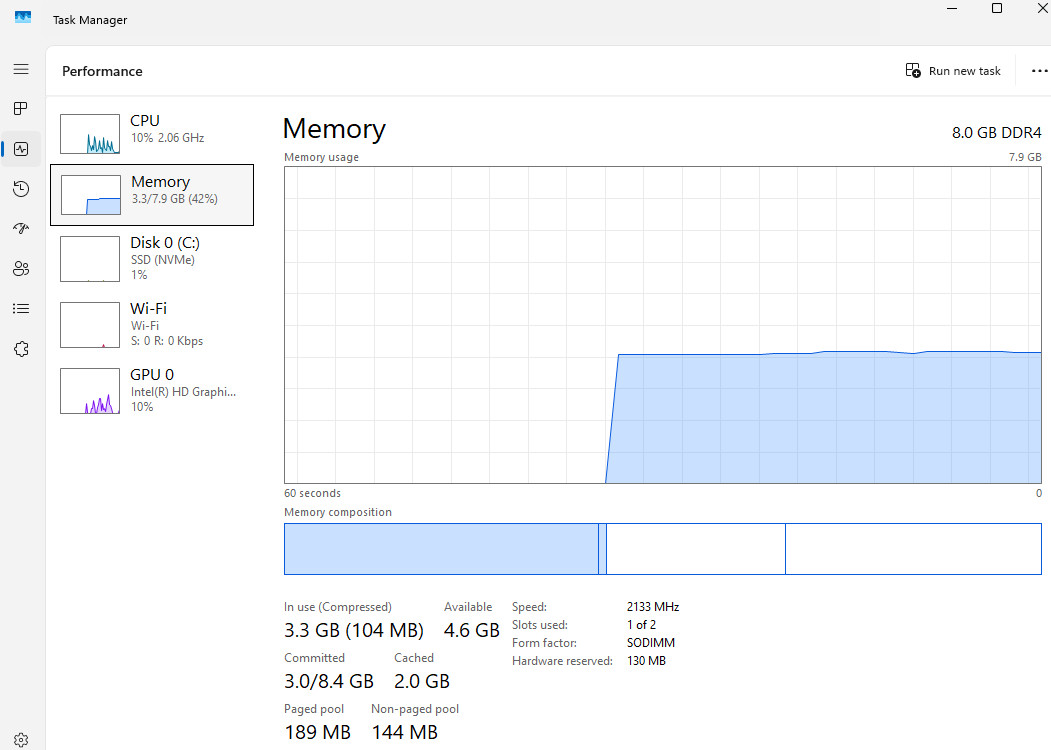
Task: Click the Memory usage graph
Action: coord(662,324)
